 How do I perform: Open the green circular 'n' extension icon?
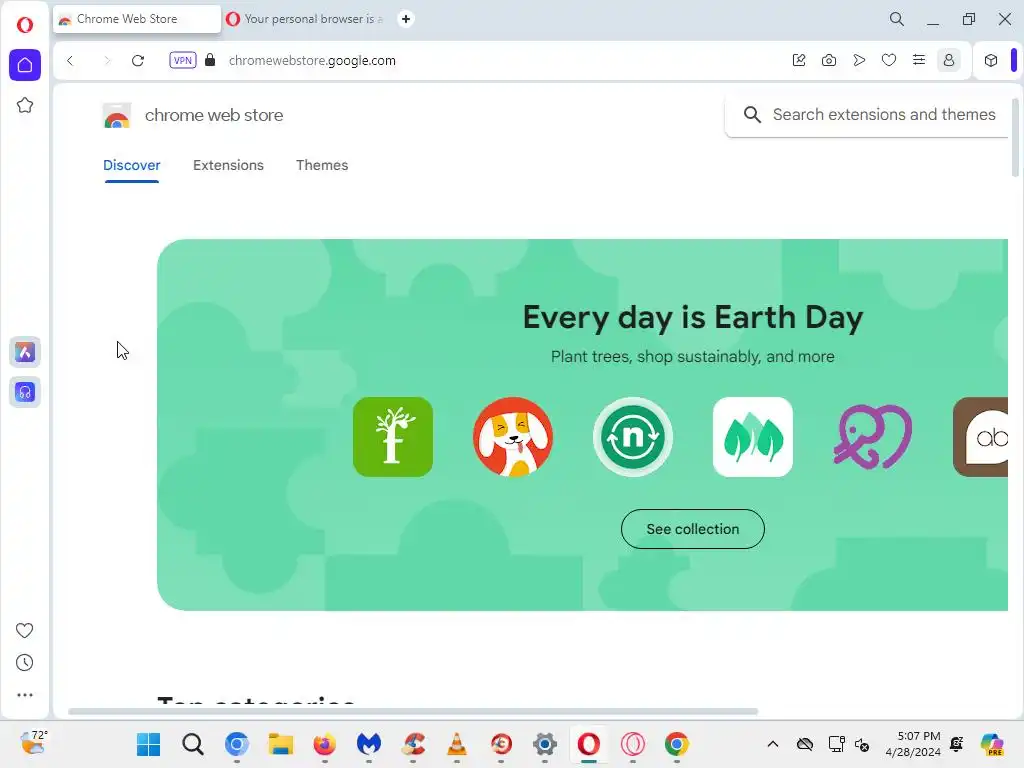pyautogui.click(x=633, y=437)
